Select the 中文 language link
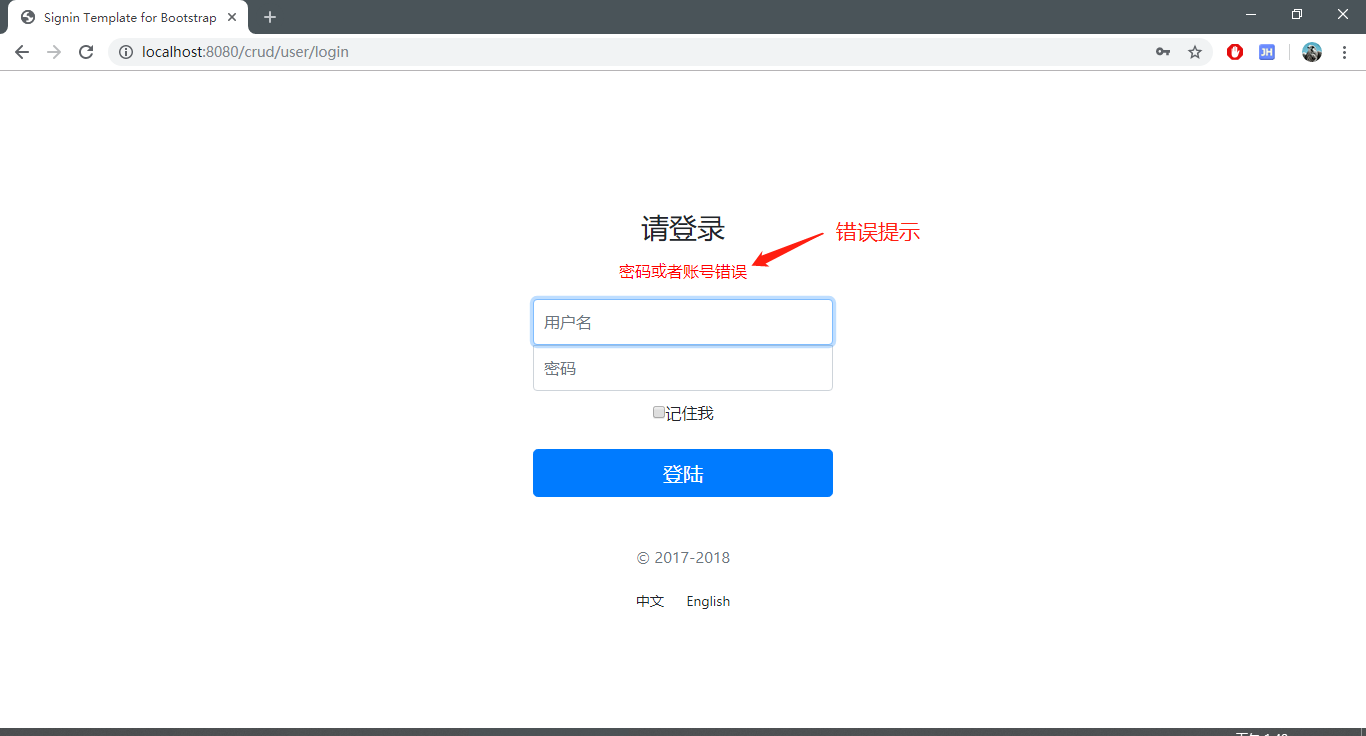The width and height of the screenshot is (1366, 736). [650, 600]
